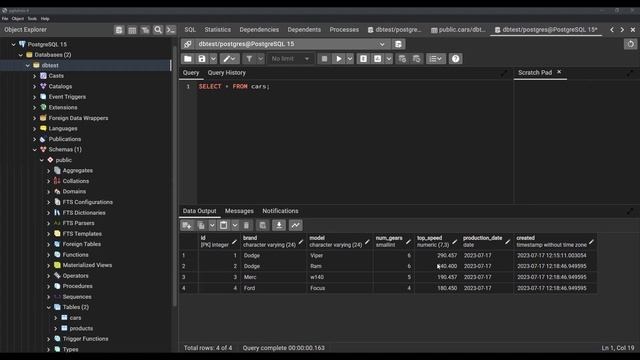Collapse the Databases (2) node
Image resolution: width=640 pixels, height=360 pixels.
(x=20, y=55)
